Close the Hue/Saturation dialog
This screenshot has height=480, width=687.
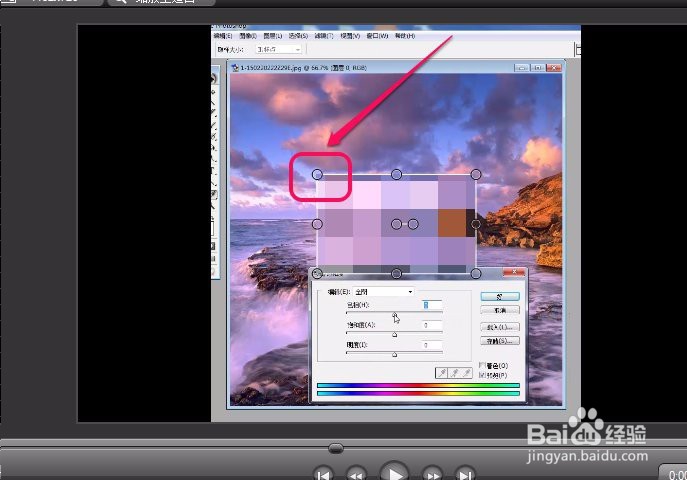514,272
